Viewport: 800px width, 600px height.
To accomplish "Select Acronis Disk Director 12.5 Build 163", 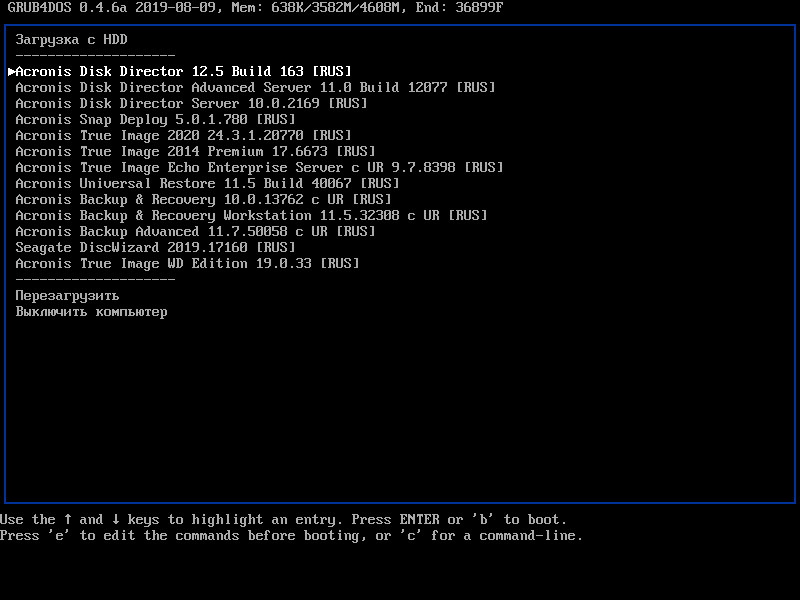I will [183, 72].
